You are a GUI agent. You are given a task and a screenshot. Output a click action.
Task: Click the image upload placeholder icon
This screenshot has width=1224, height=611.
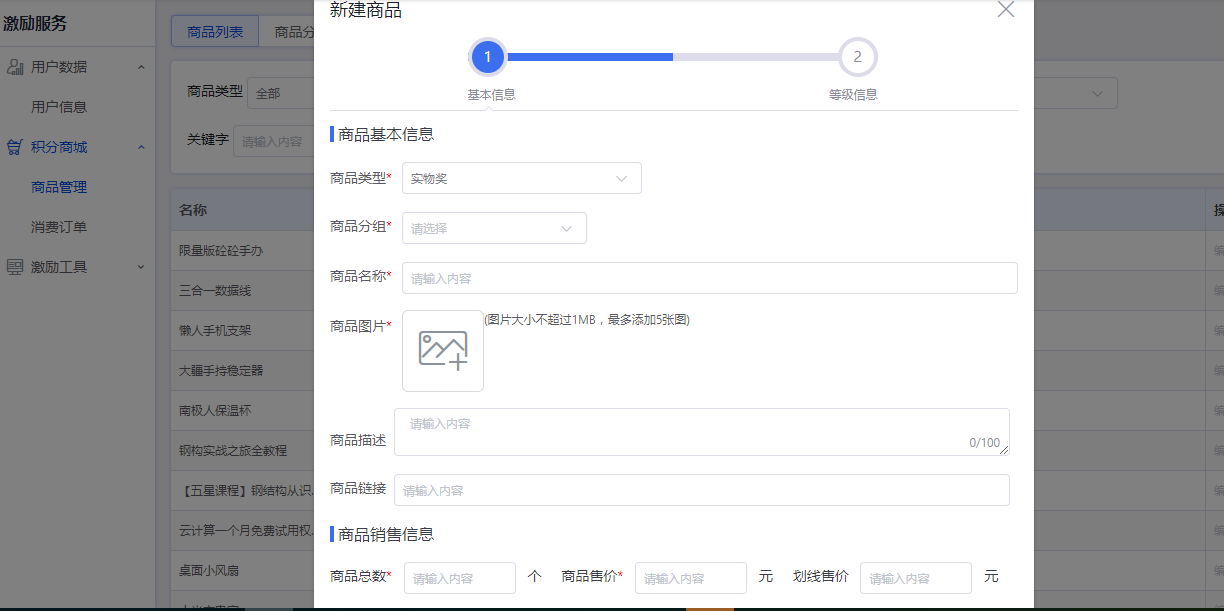tap(443, 351)
